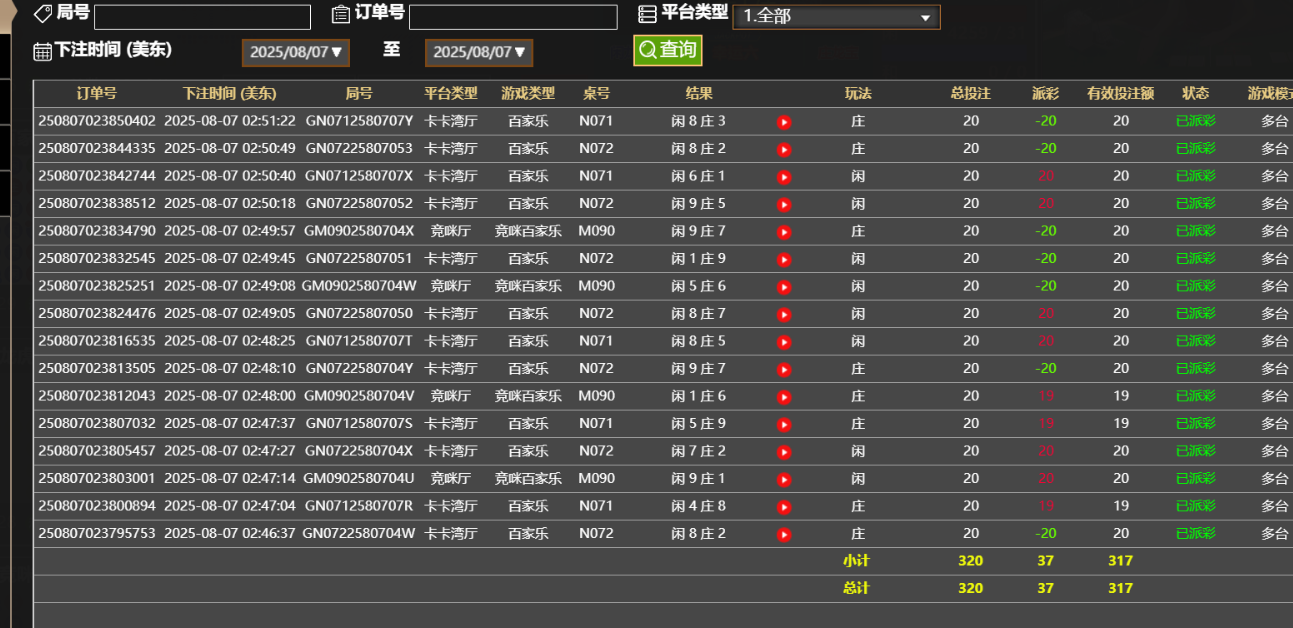This screenshot has height=628, width=1293.
Task: Click the red play icon on result 闲 8 庄 2
Action: click(784, 150)
